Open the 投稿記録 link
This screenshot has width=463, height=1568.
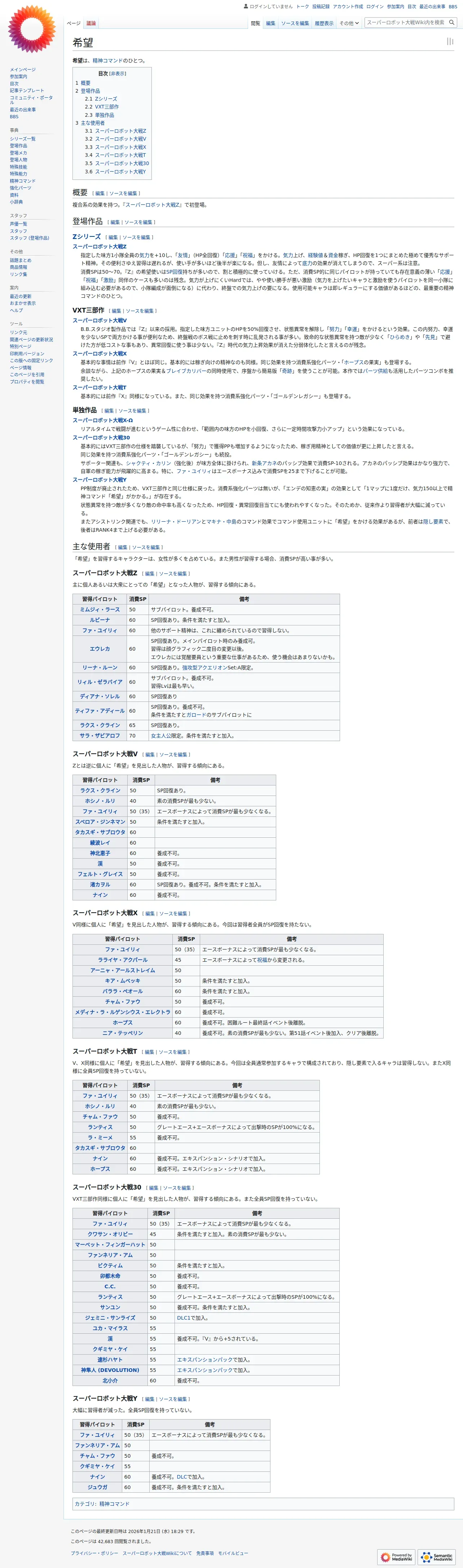coord(321,7)
